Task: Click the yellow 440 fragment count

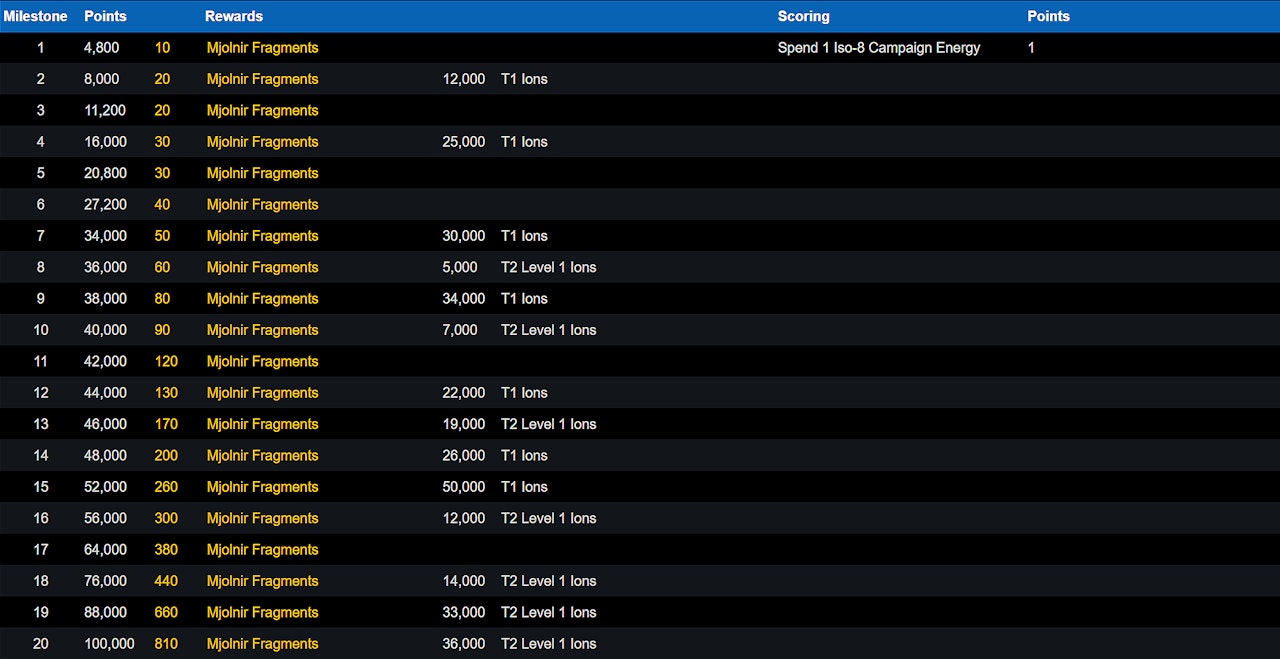Action: pyautogui.click(x=166, y=580)
